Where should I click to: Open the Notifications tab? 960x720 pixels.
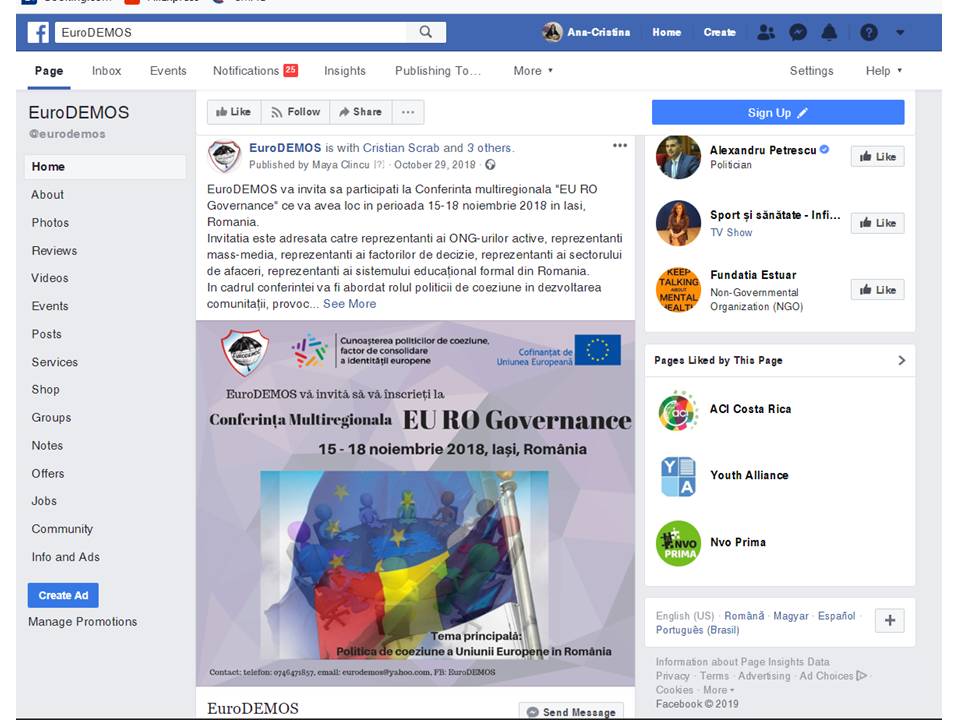[255, 70]
